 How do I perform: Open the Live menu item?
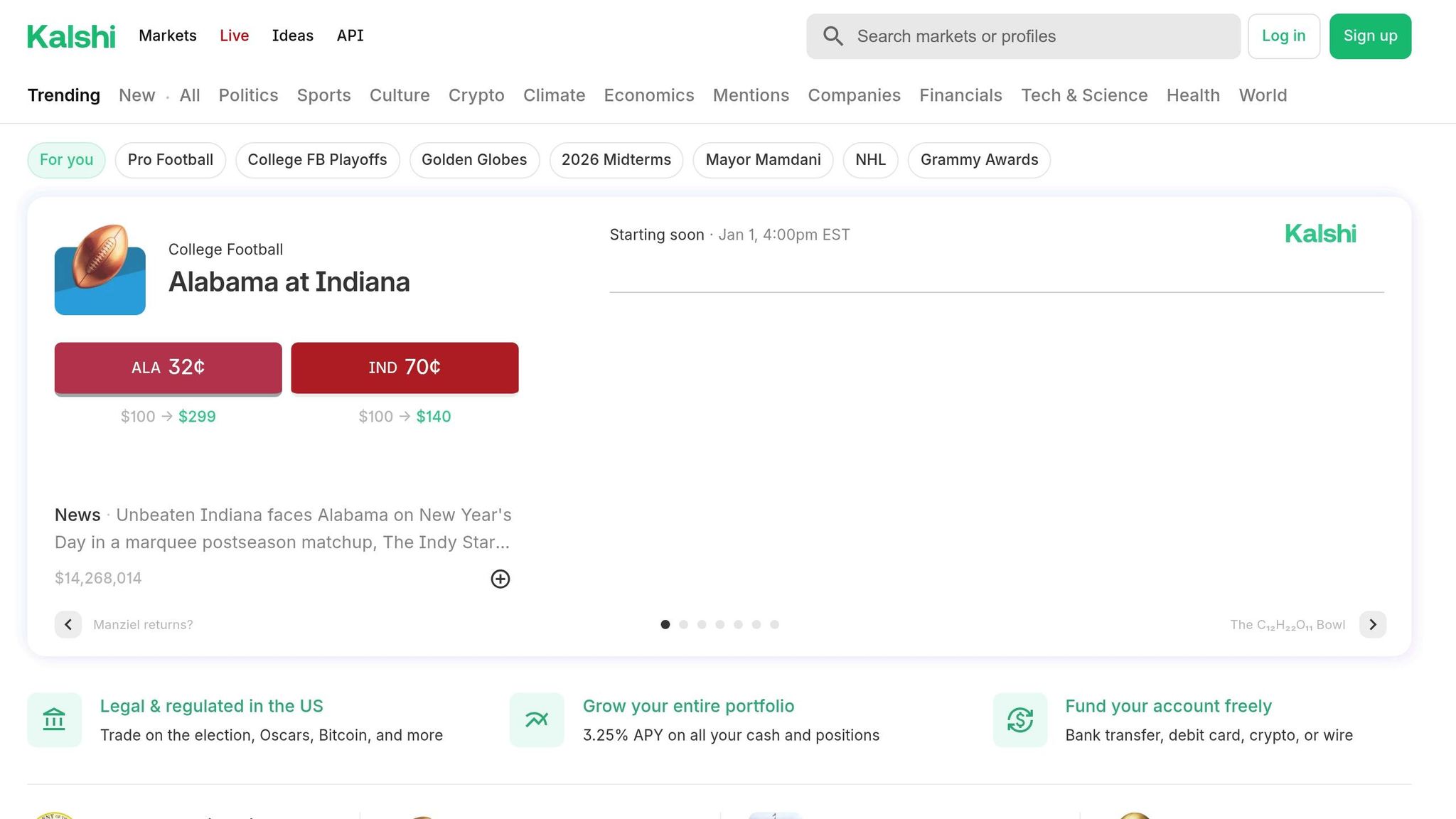(234, 36)
